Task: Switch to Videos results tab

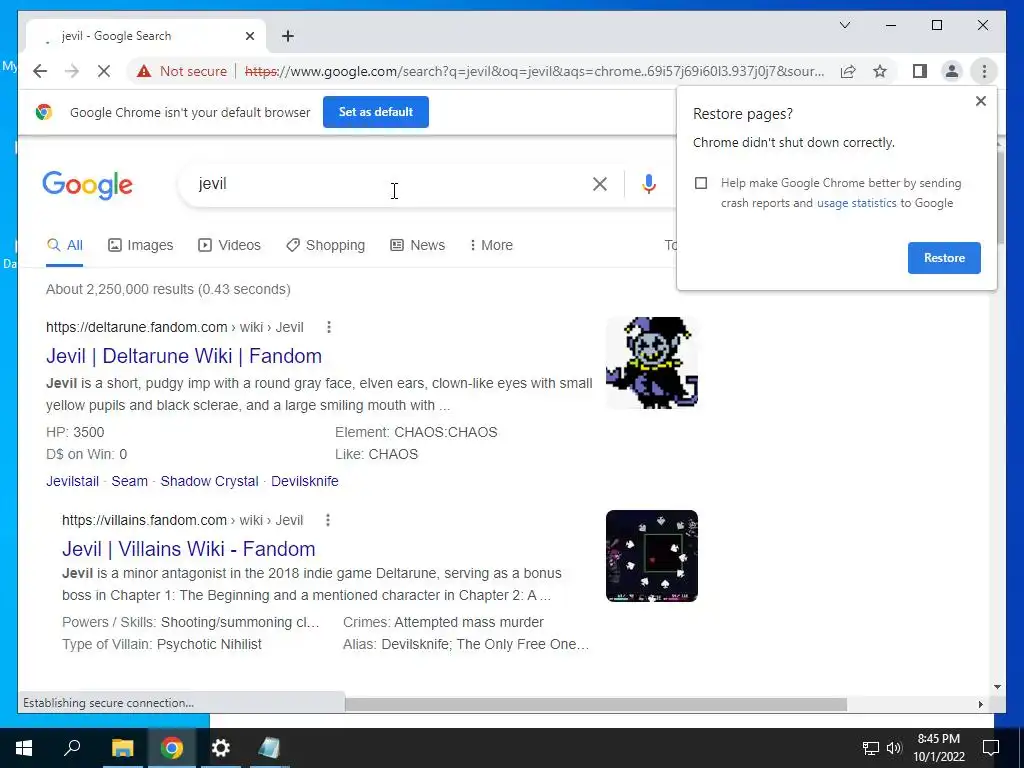Action: pos(229,246)
